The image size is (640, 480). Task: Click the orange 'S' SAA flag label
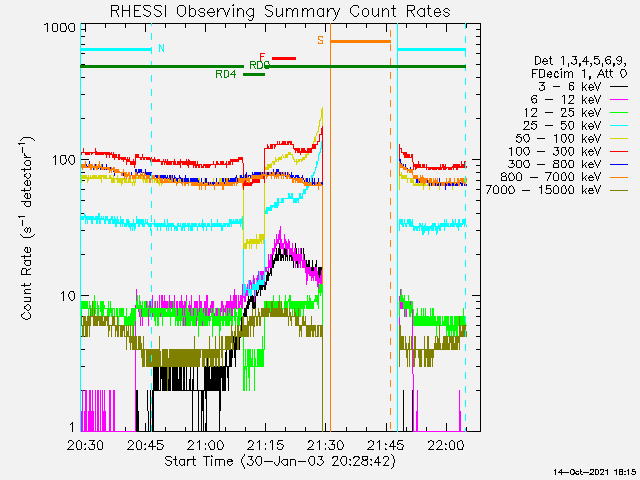320,40
